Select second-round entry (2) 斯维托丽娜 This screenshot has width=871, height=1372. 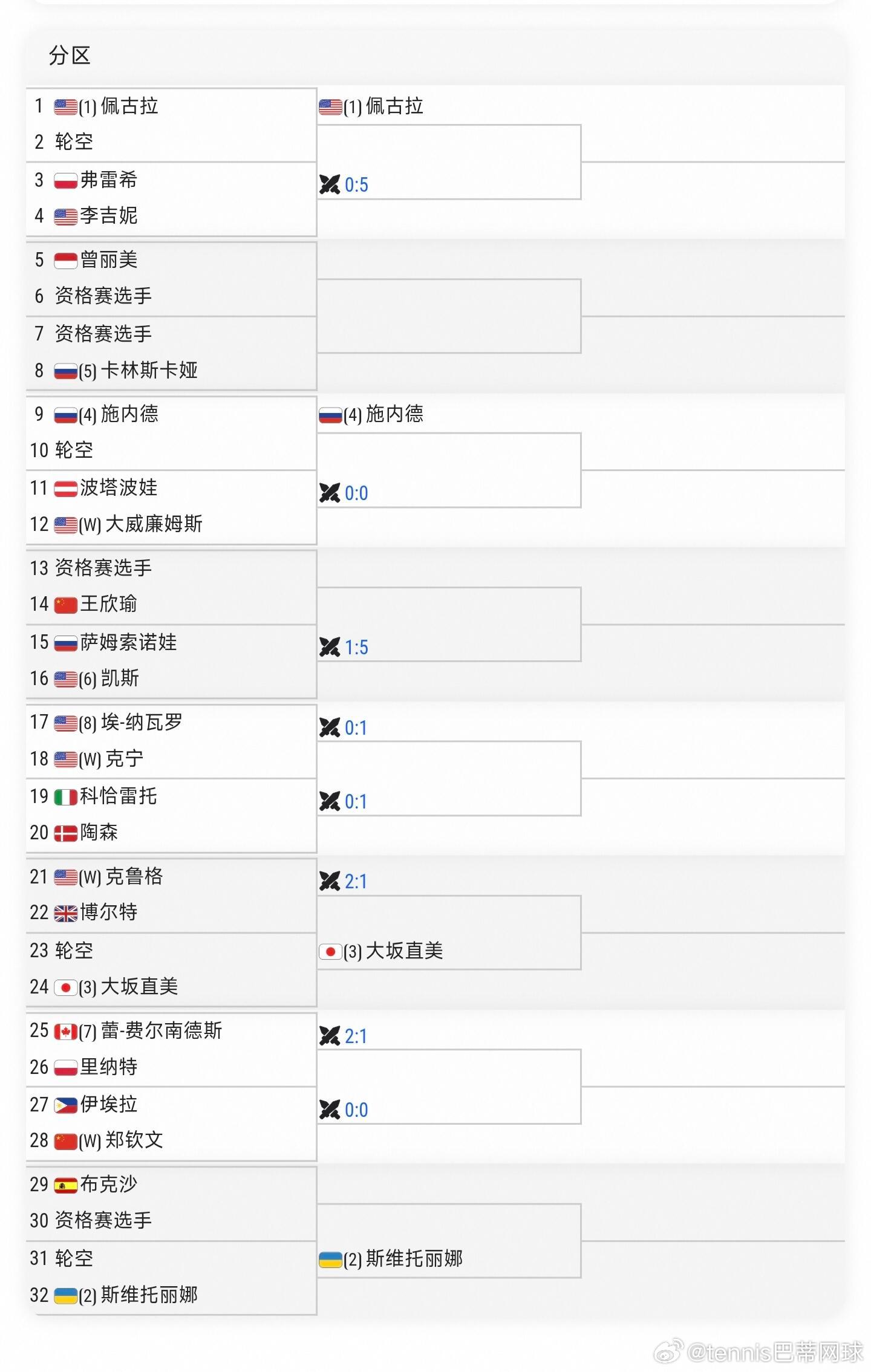391,1259
